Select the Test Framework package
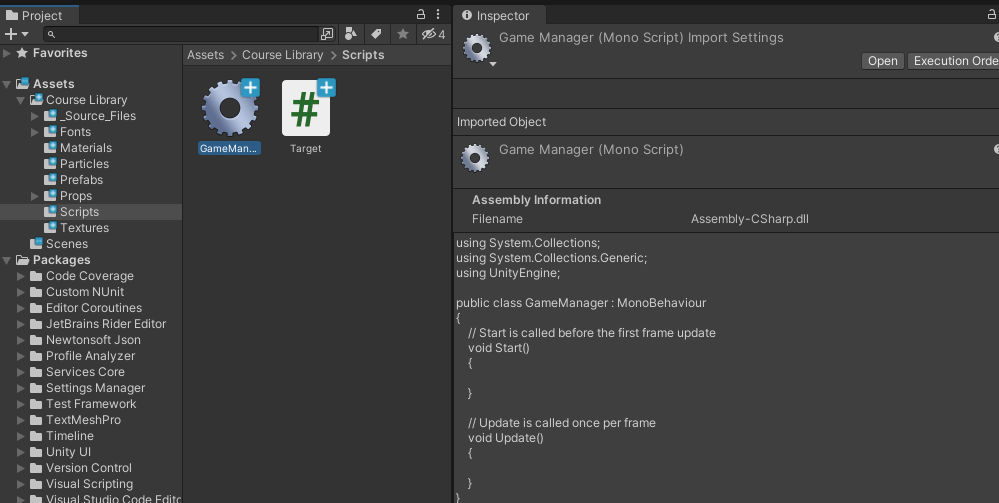The height and width of the screenshot is (503, 999). pos(91,404)
